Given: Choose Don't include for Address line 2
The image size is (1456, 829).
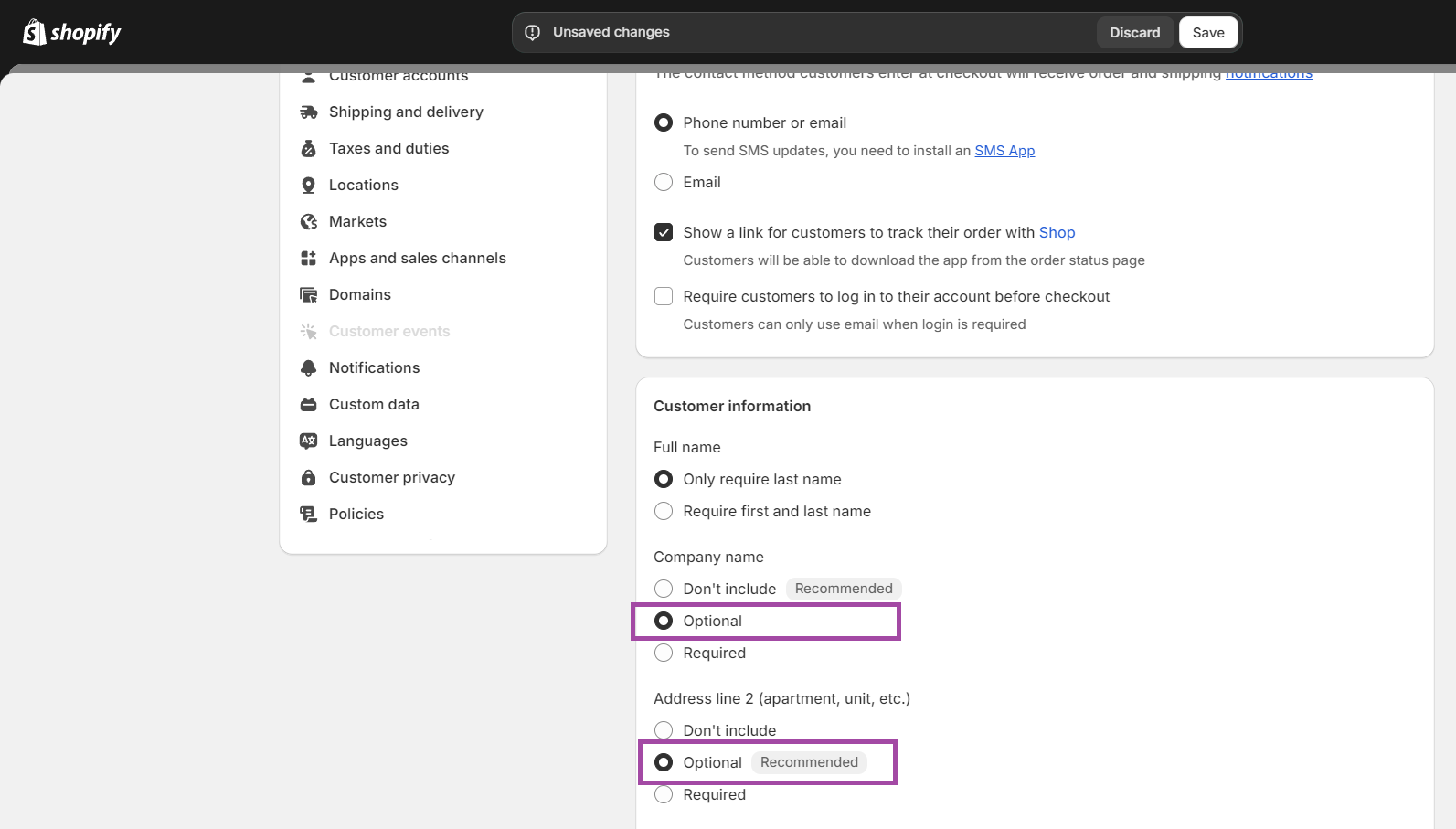Looking at the screenshot, I should click(664, 730).
